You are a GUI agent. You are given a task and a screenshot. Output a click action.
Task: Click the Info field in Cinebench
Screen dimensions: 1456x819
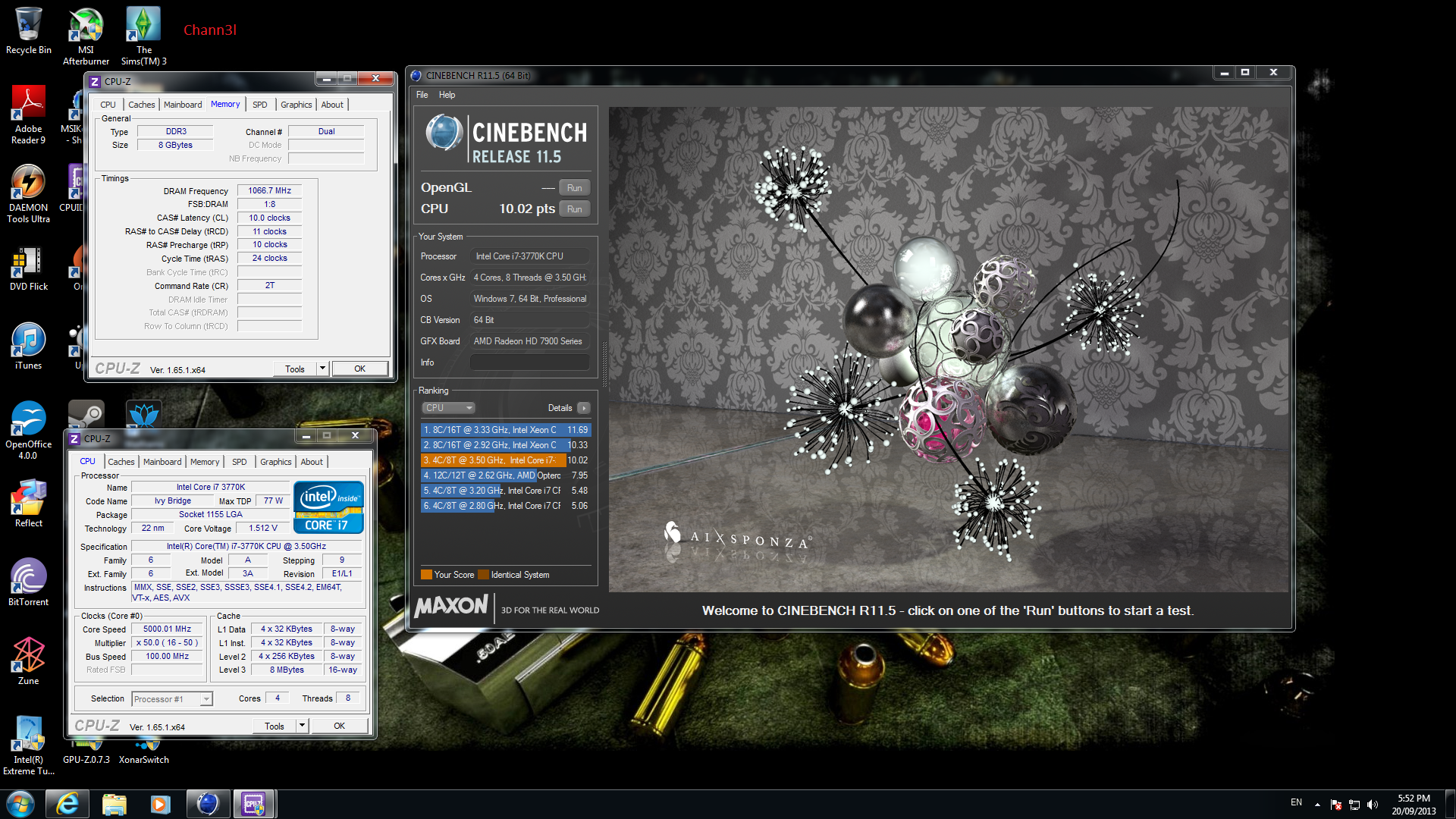(529, 362)
